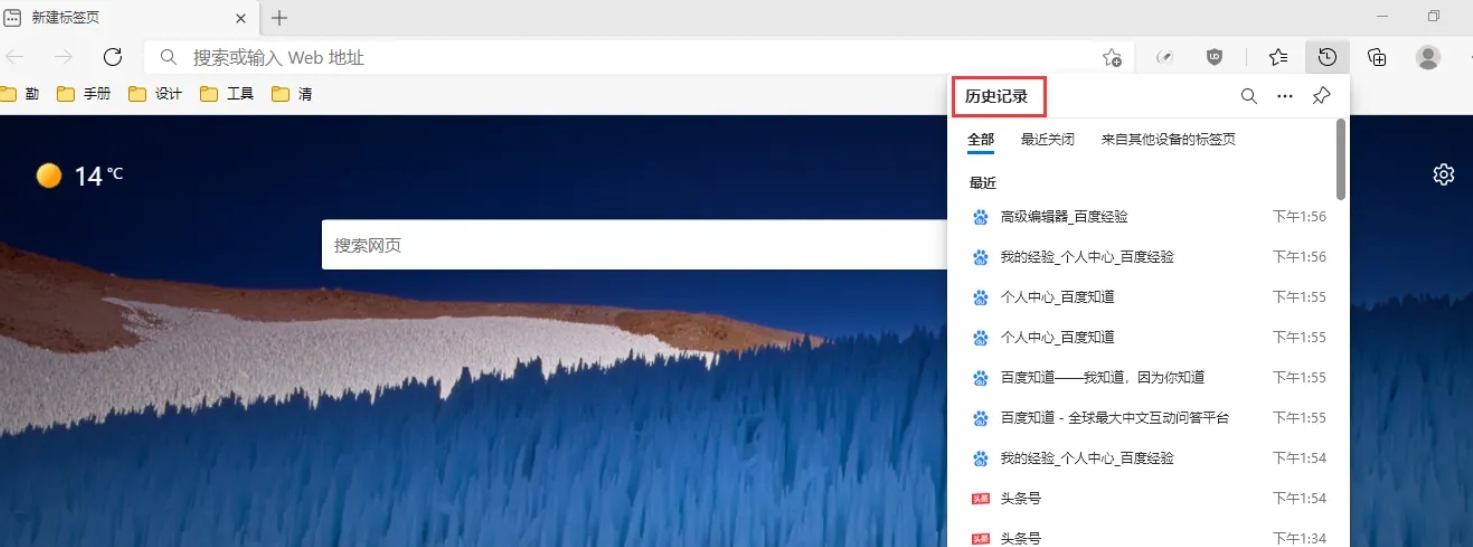Expand the 设计 bookmarks folder
1473x547 pixels.
click(x=156, y=94)
